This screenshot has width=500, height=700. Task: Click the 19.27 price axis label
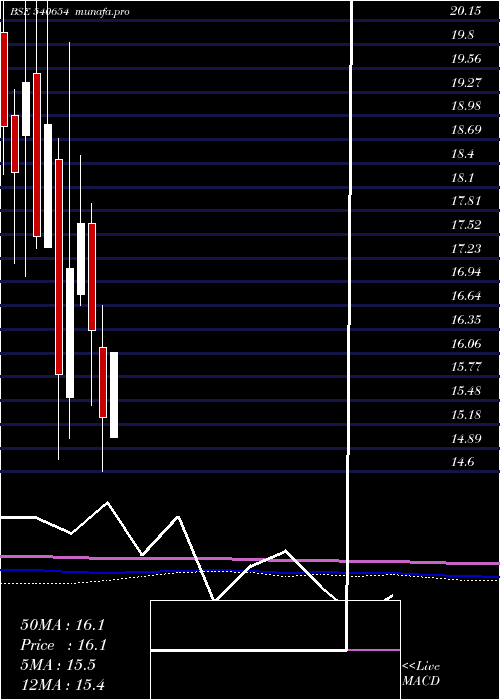pos(466,83)
